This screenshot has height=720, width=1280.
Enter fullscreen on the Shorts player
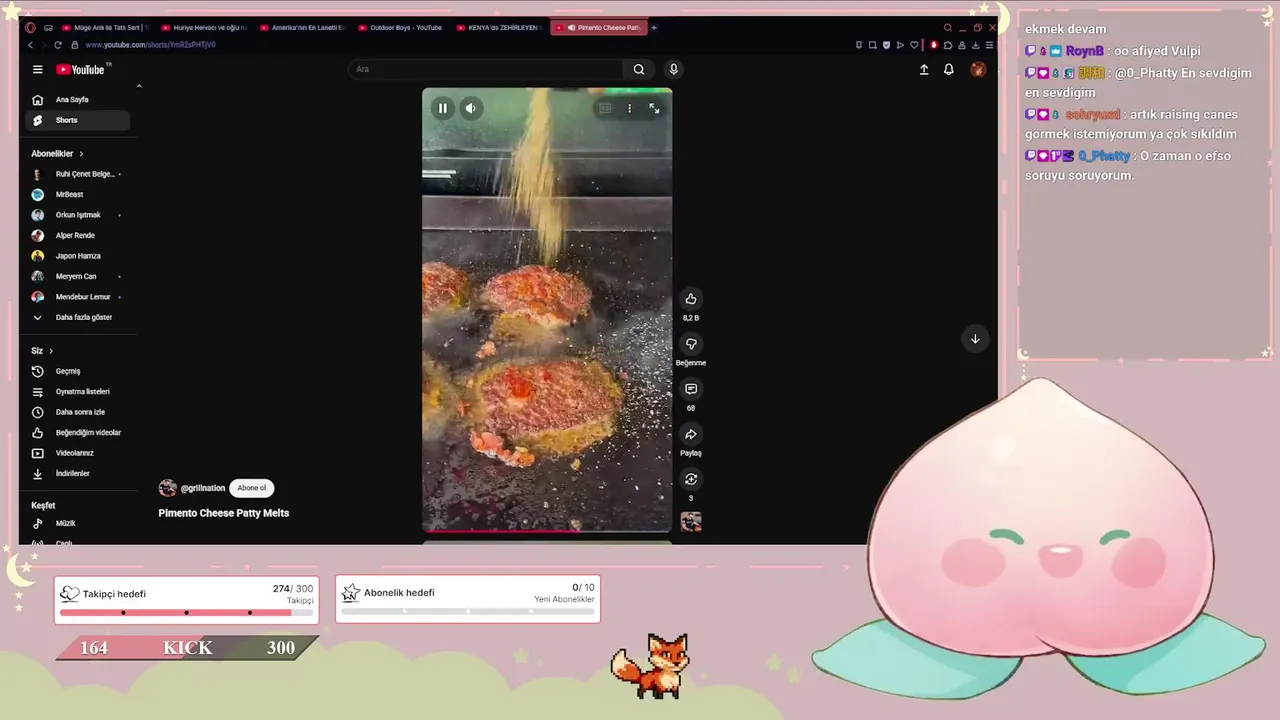[654, 108]
